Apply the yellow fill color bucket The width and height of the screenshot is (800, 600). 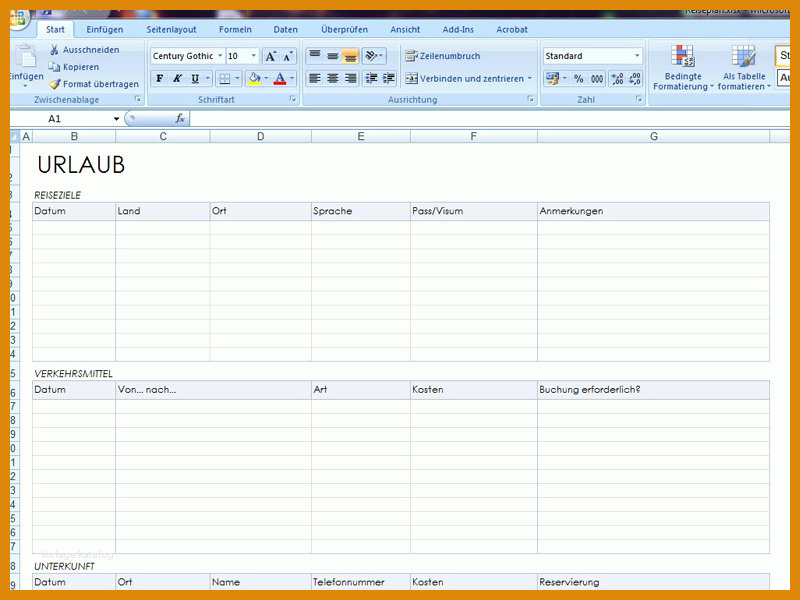(254, 79)
